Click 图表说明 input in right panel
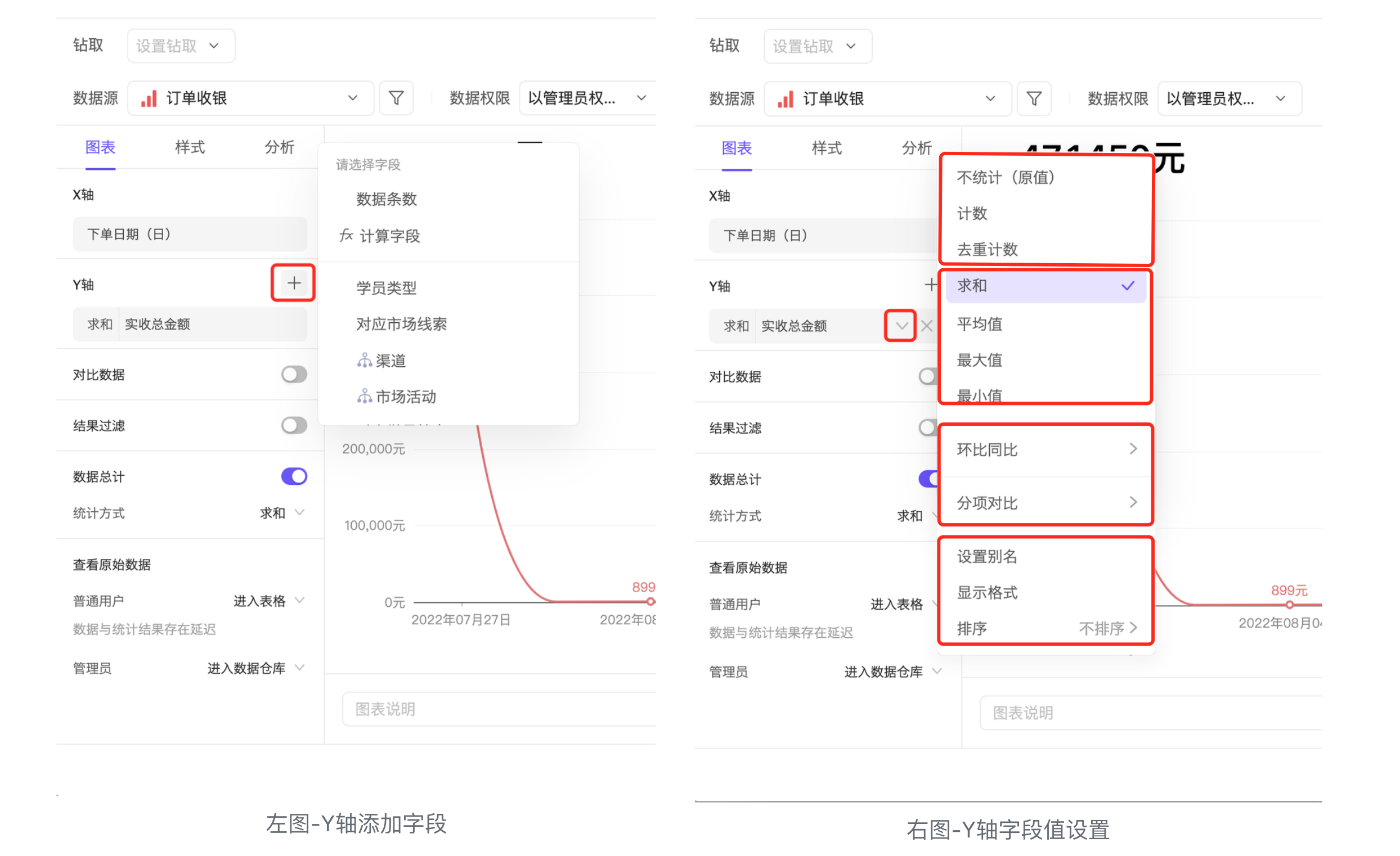This screenshot has width=1400, height=856. 1151,713
